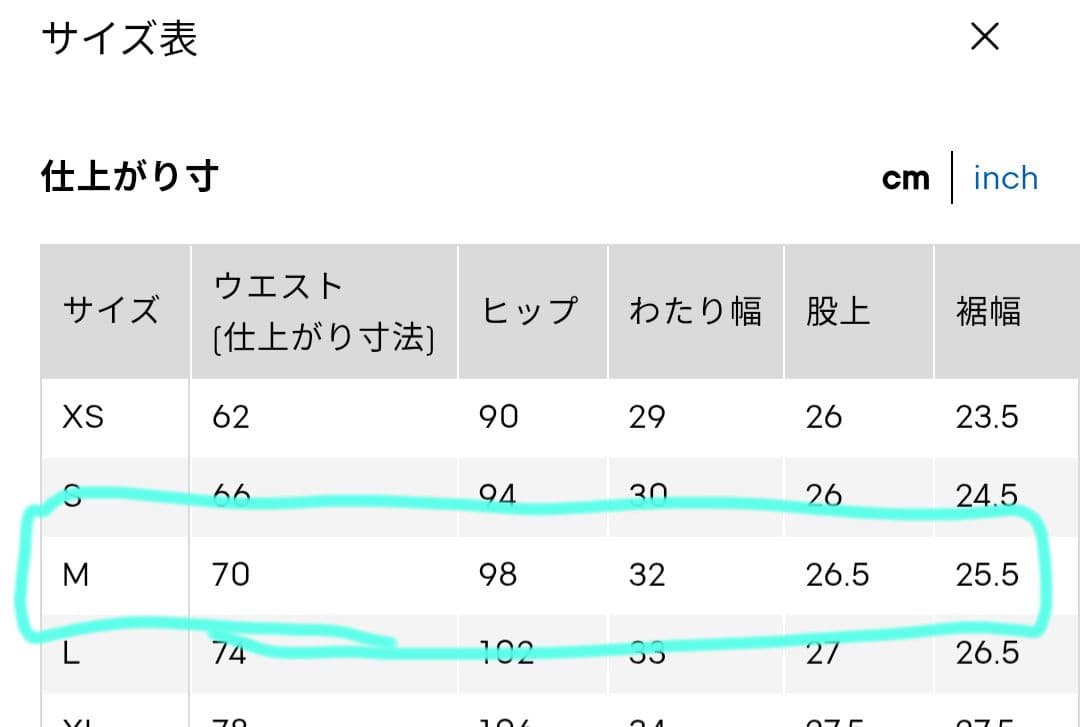Click the M 裾幅 value 25.5
This screenshot has width=1080, height=727.
tap(987, 574)
